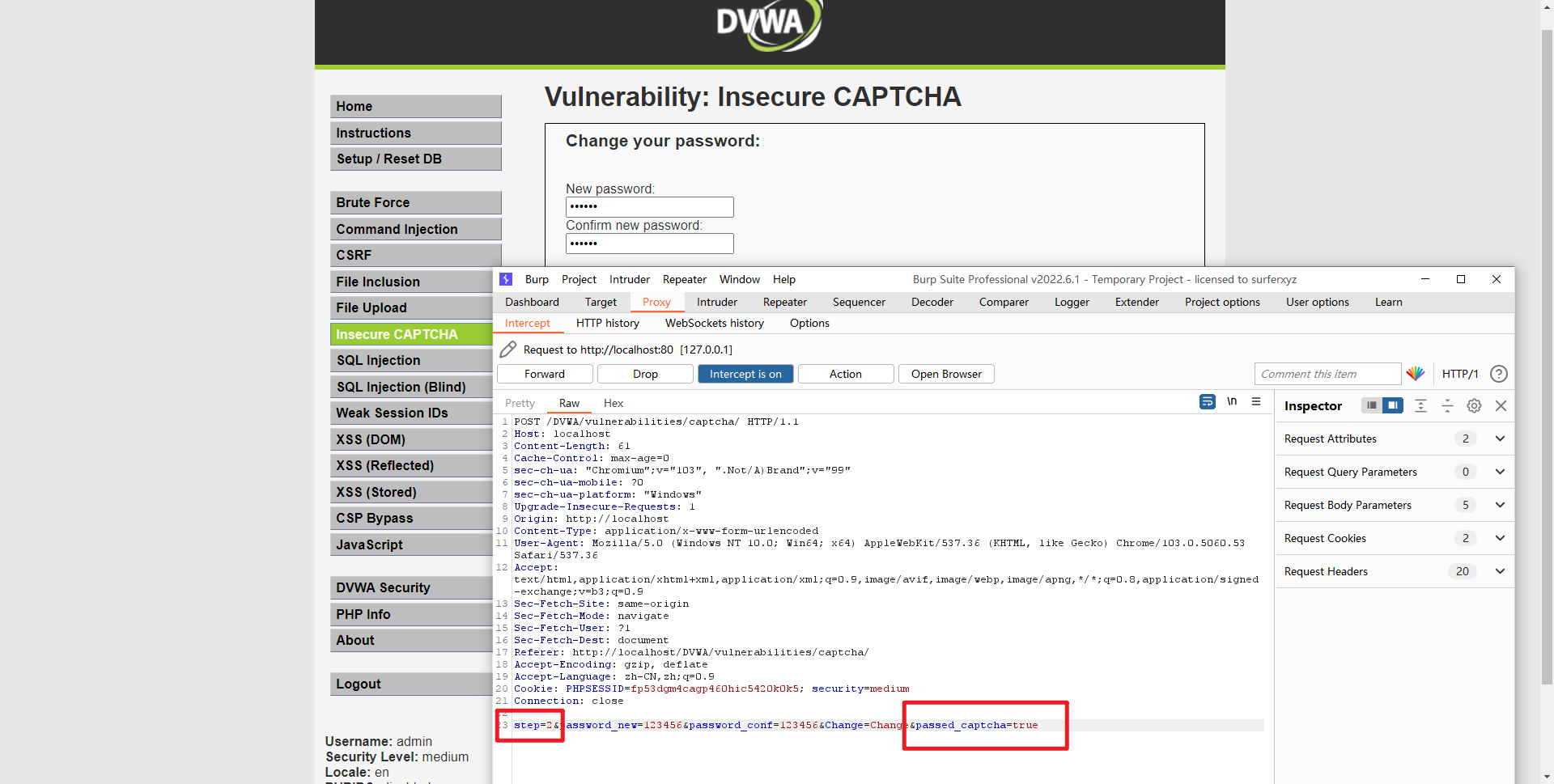This screenshot has width=1554, height=784.
Task: Switch editor view to Pretty
Action: pos(520,403)
